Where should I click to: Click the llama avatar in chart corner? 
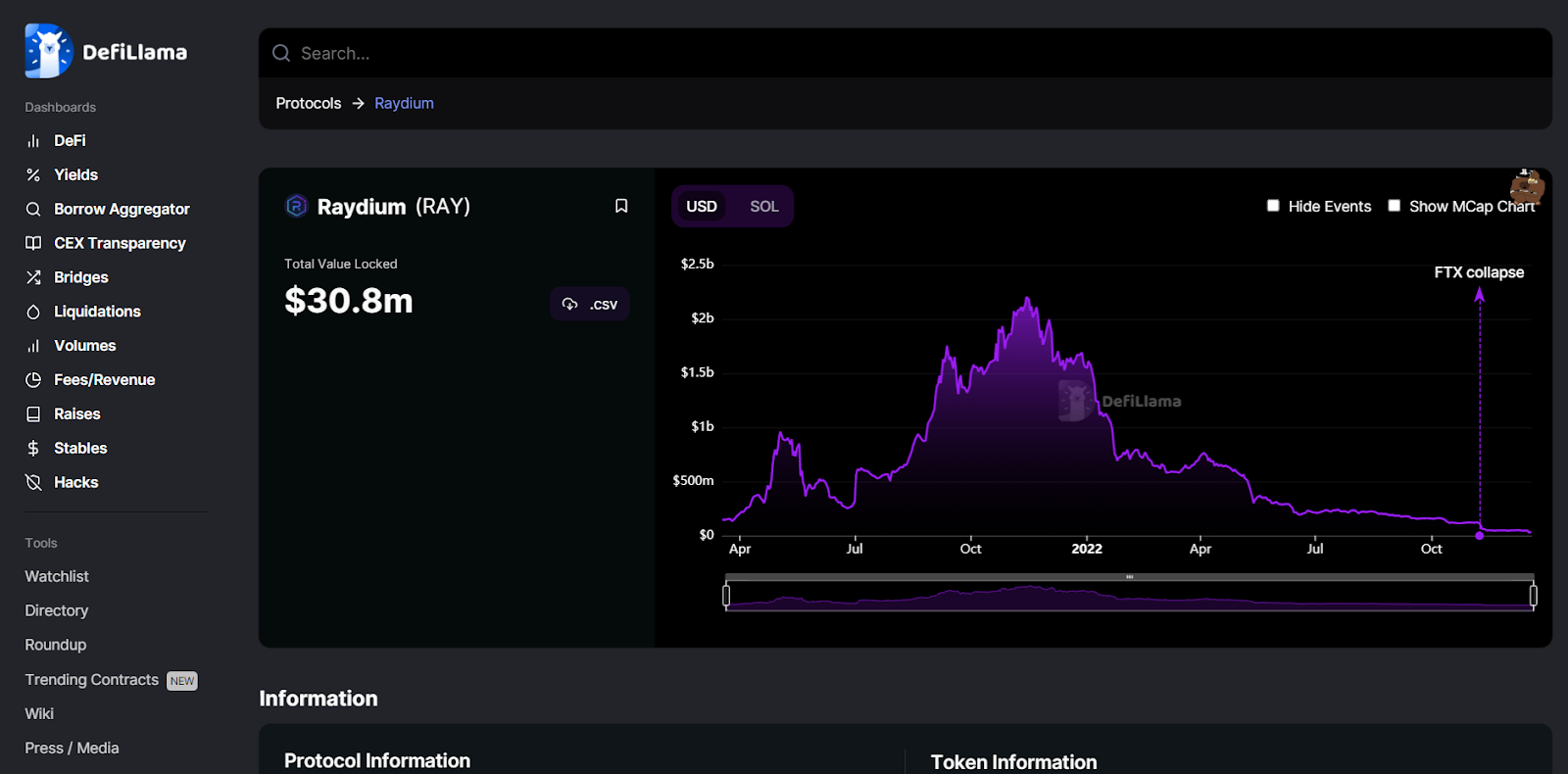1527,185
